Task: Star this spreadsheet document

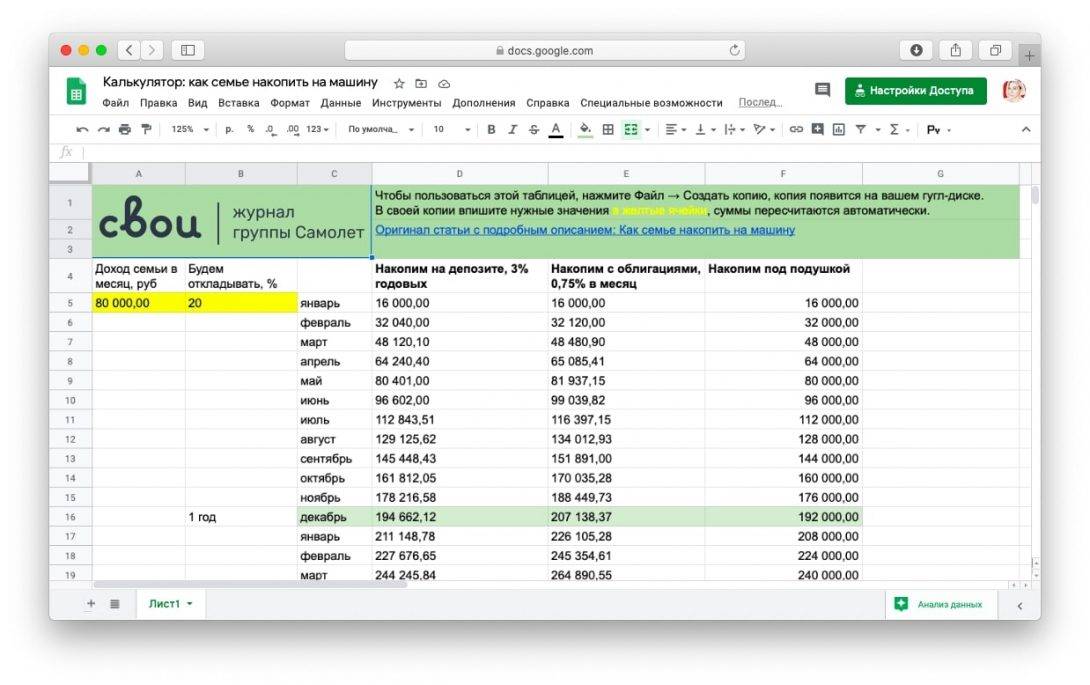Action: 399,83
